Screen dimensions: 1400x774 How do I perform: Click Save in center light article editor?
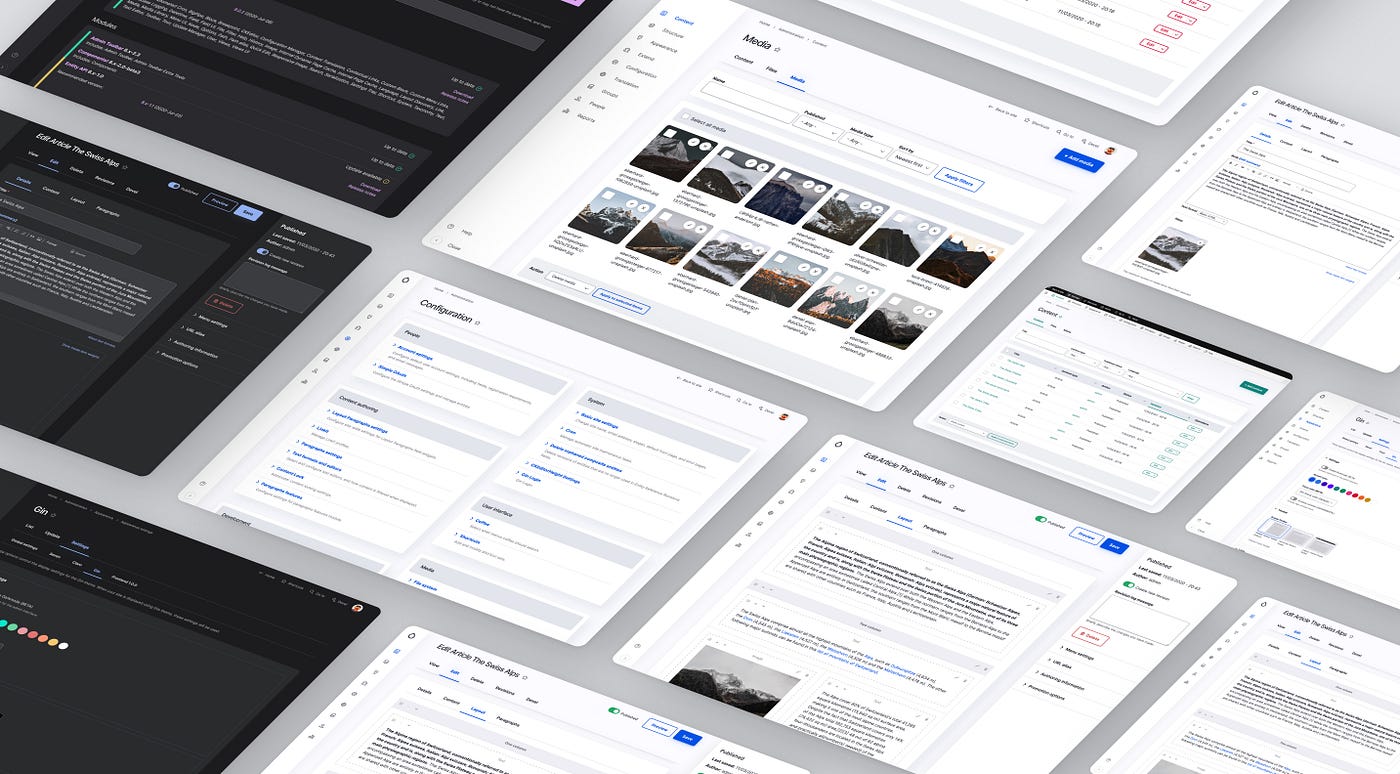pyautogui.click(x=1113, y=546)
